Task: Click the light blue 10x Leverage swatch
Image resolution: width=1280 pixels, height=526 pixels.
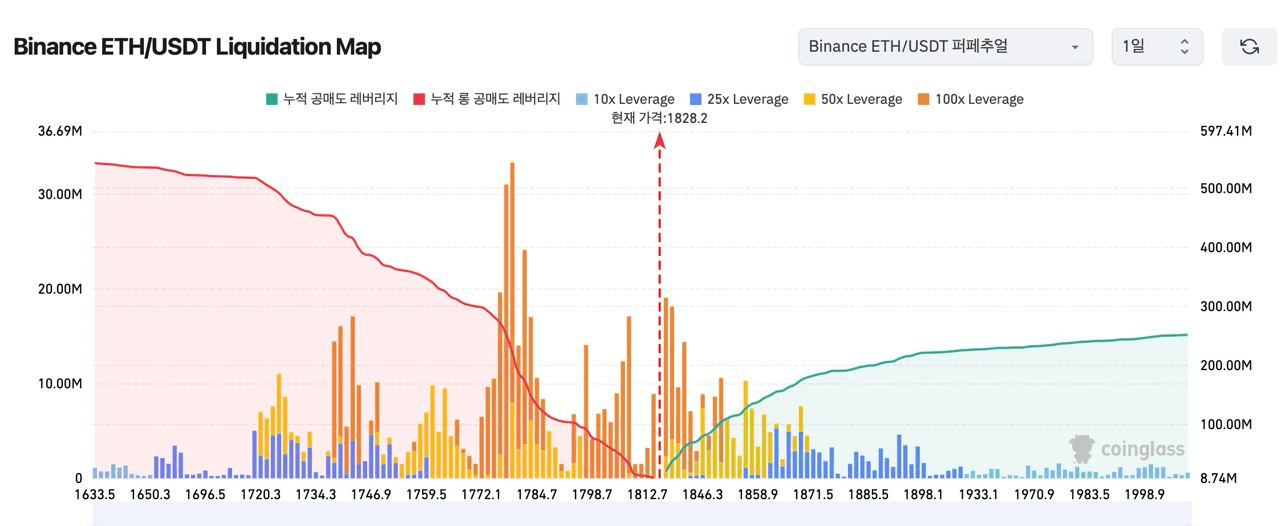Action: coord(582,99)
